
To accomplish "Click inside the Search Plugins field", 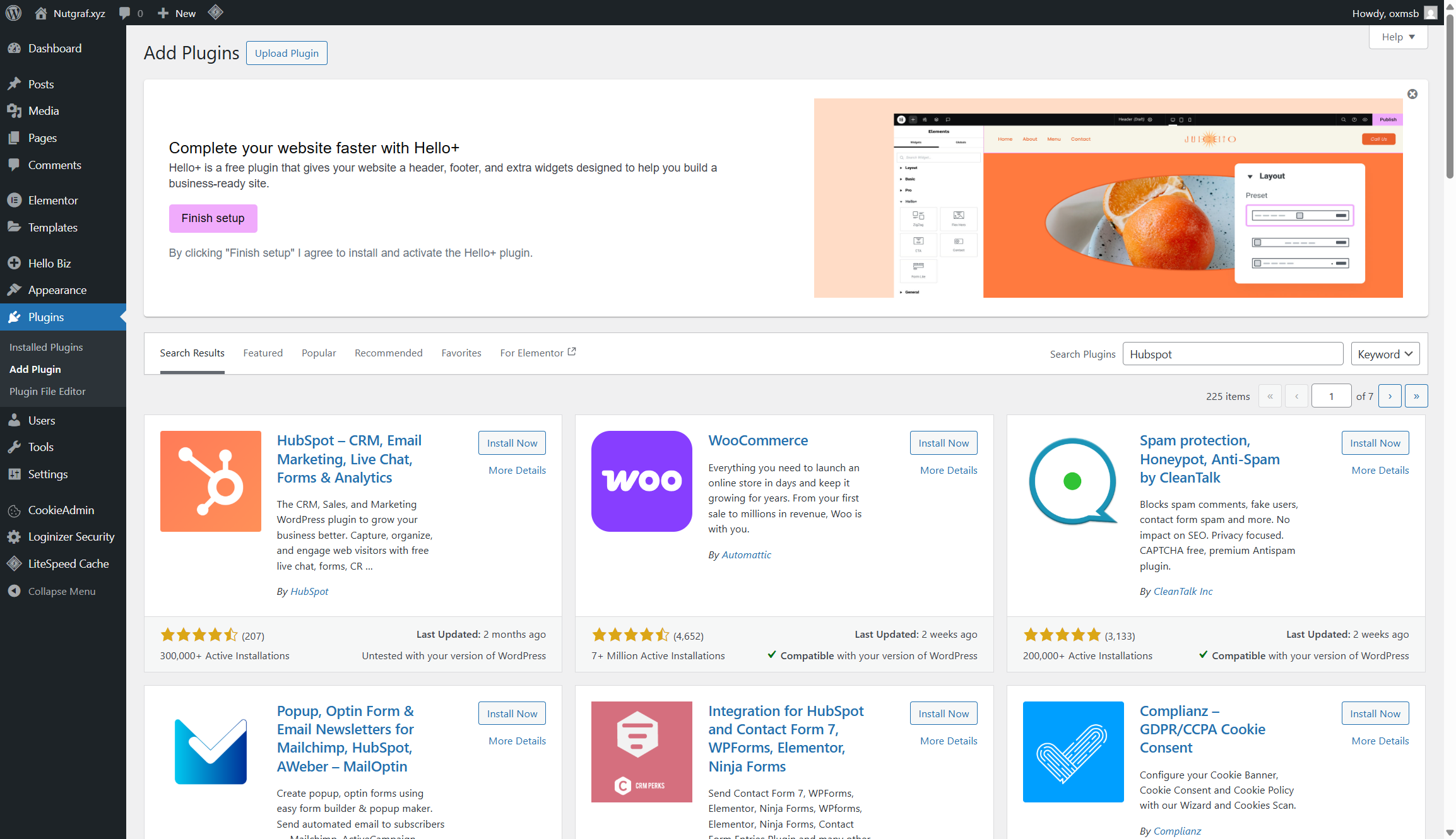I will point(1233,353).
